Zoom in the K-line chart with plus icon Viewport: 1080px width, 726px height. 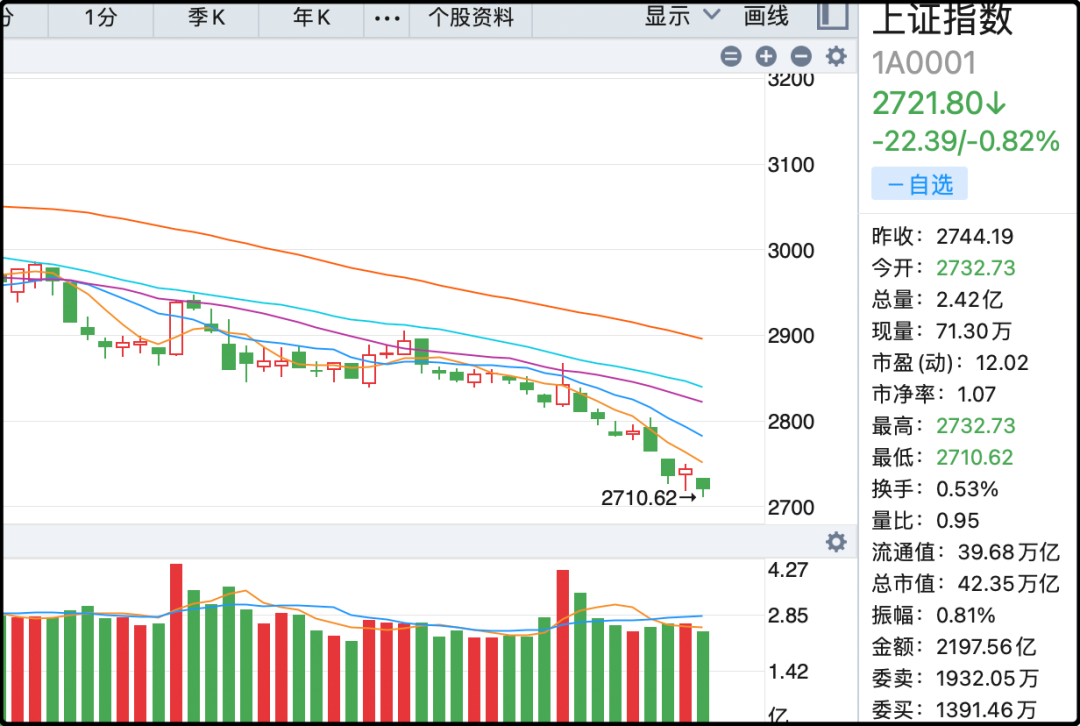(x=766, y=57)
